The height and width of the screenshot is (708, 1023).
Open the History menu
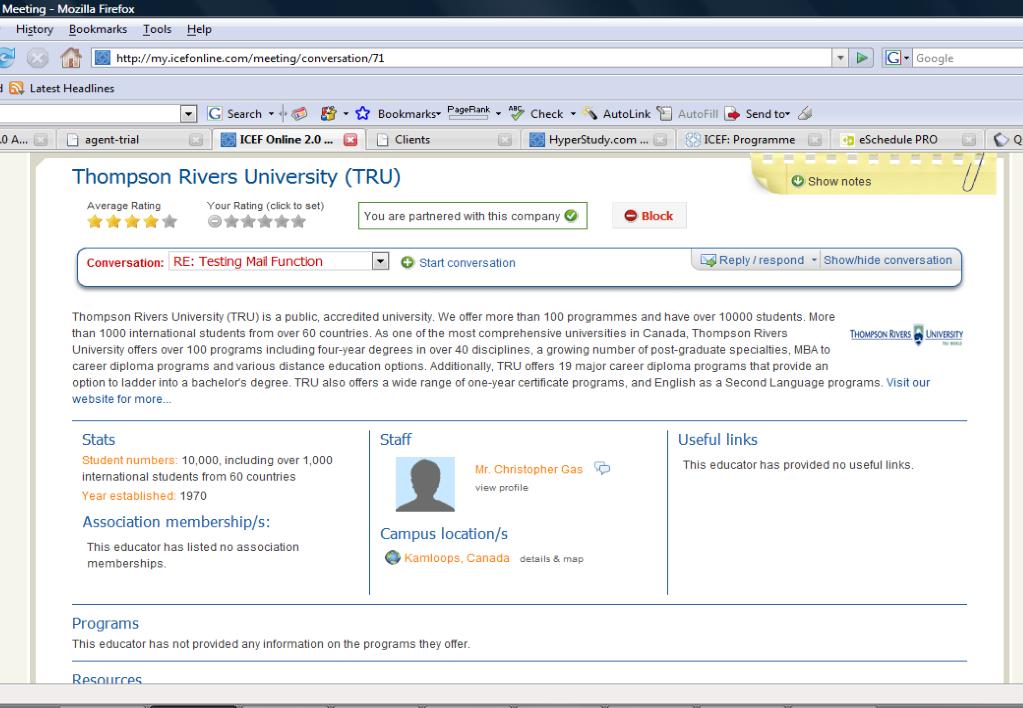pos(35,29)
